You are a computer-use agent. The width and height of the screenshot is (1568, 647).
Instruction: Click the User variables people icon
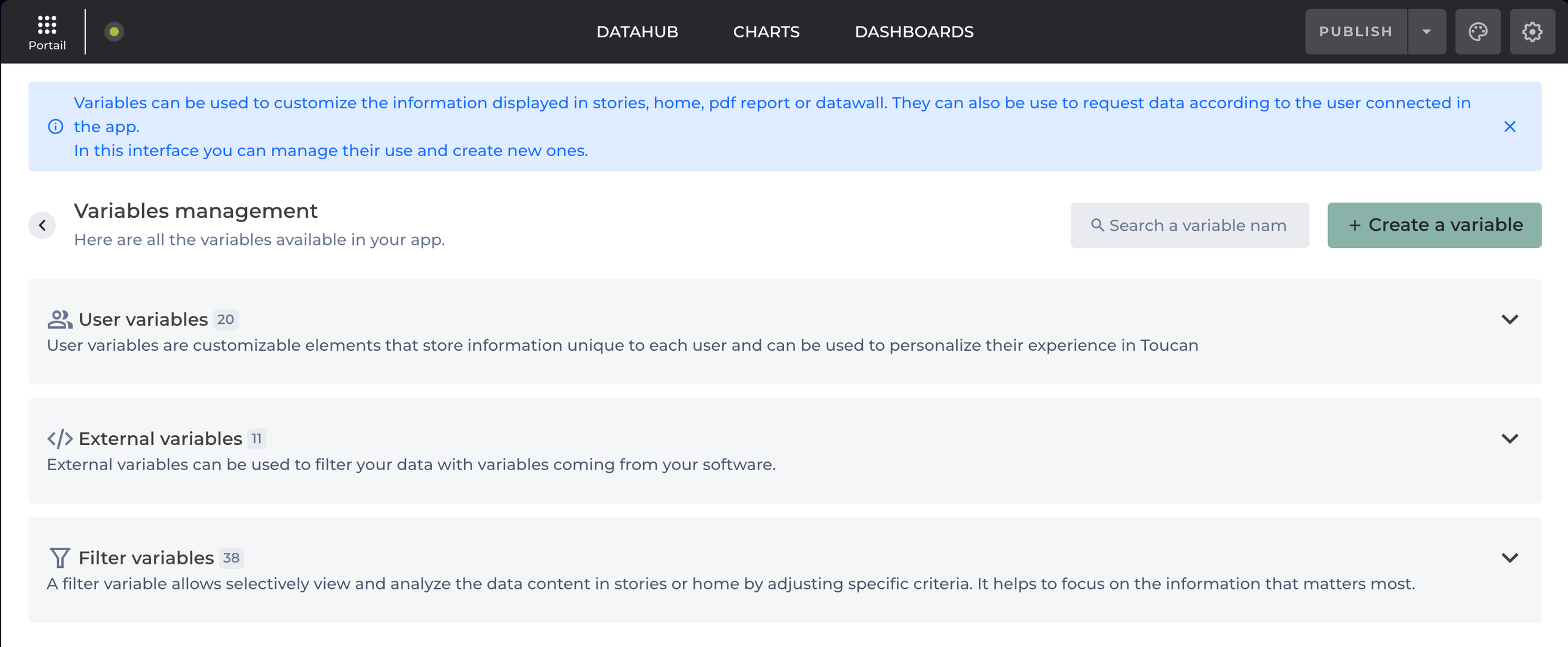point(59,320)
